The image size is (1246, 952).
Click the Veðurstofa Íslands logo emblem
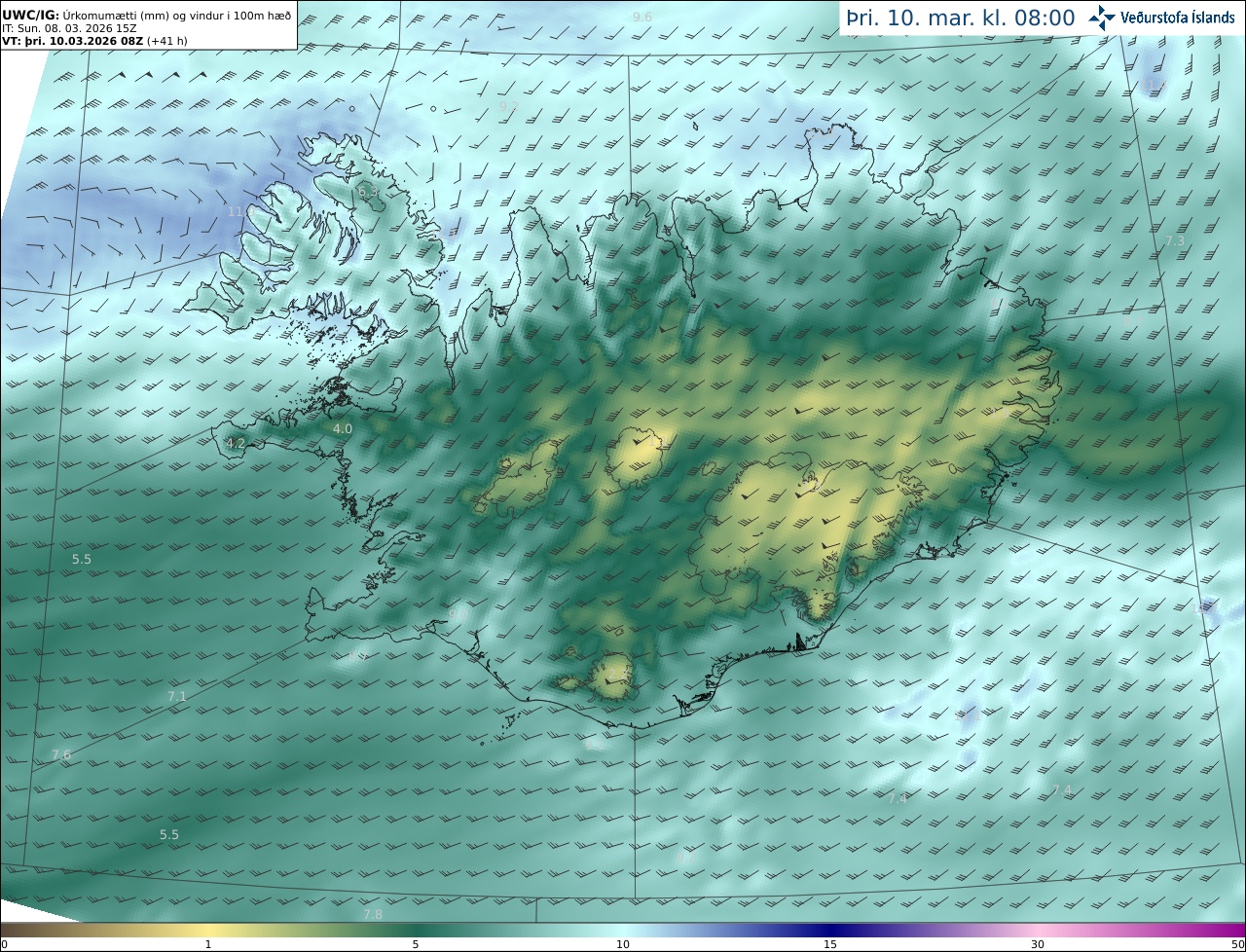point(1101,18)
